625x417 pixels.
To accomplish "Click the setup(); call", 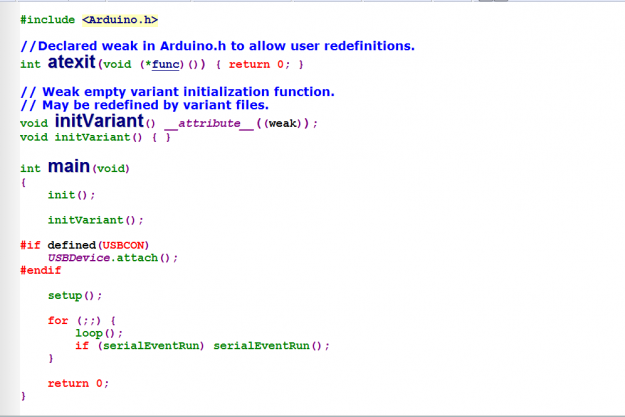I will (75, 295).
